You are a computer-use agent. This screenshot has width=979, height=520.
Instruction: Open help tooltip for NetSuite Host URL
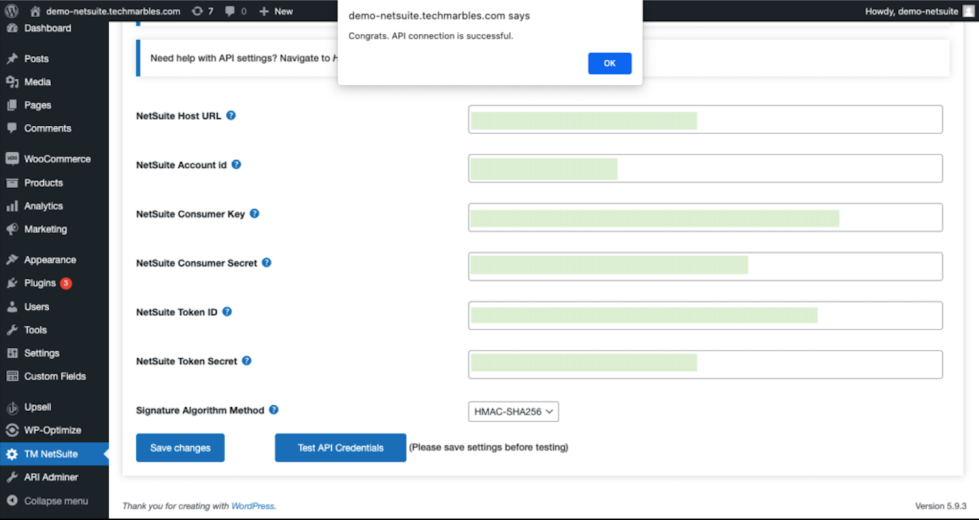(x=231, y=115)
